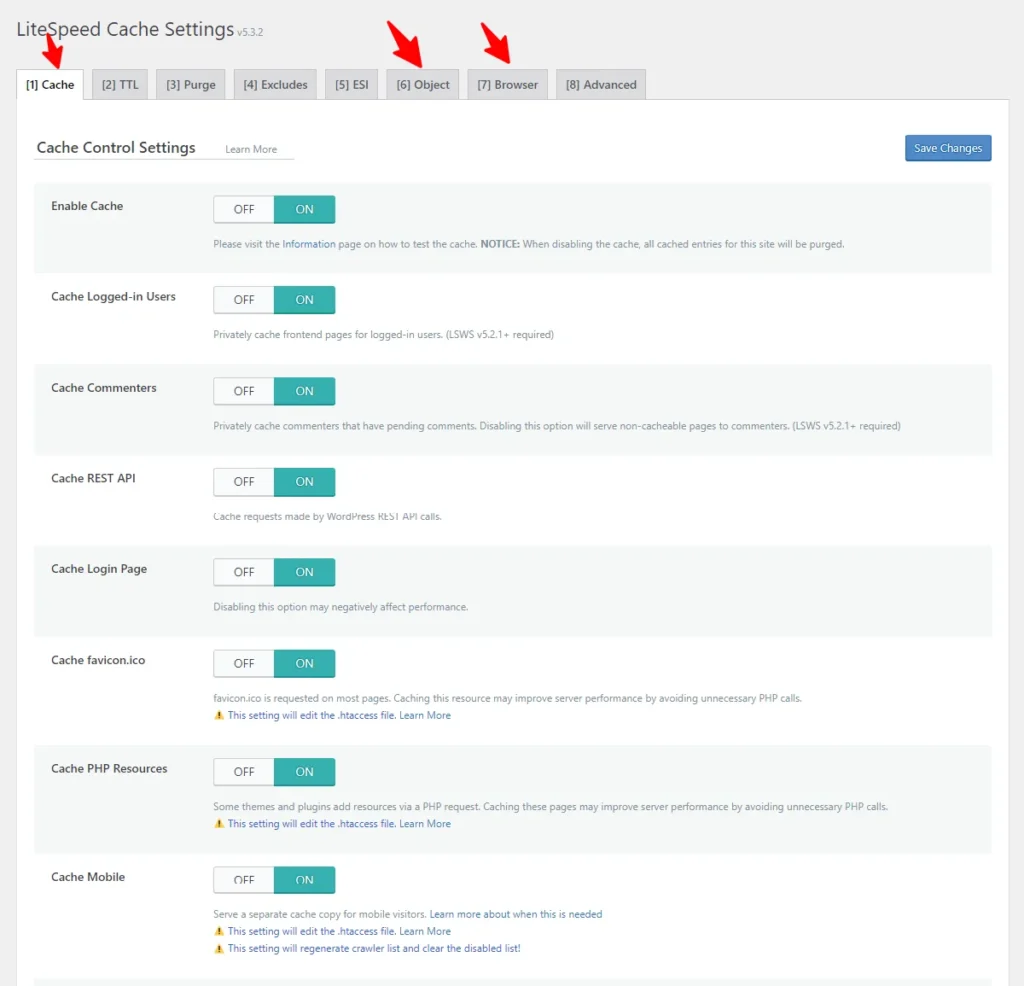
Task: Turn off Cache REST API caching
Action: [x=243, y=481]
